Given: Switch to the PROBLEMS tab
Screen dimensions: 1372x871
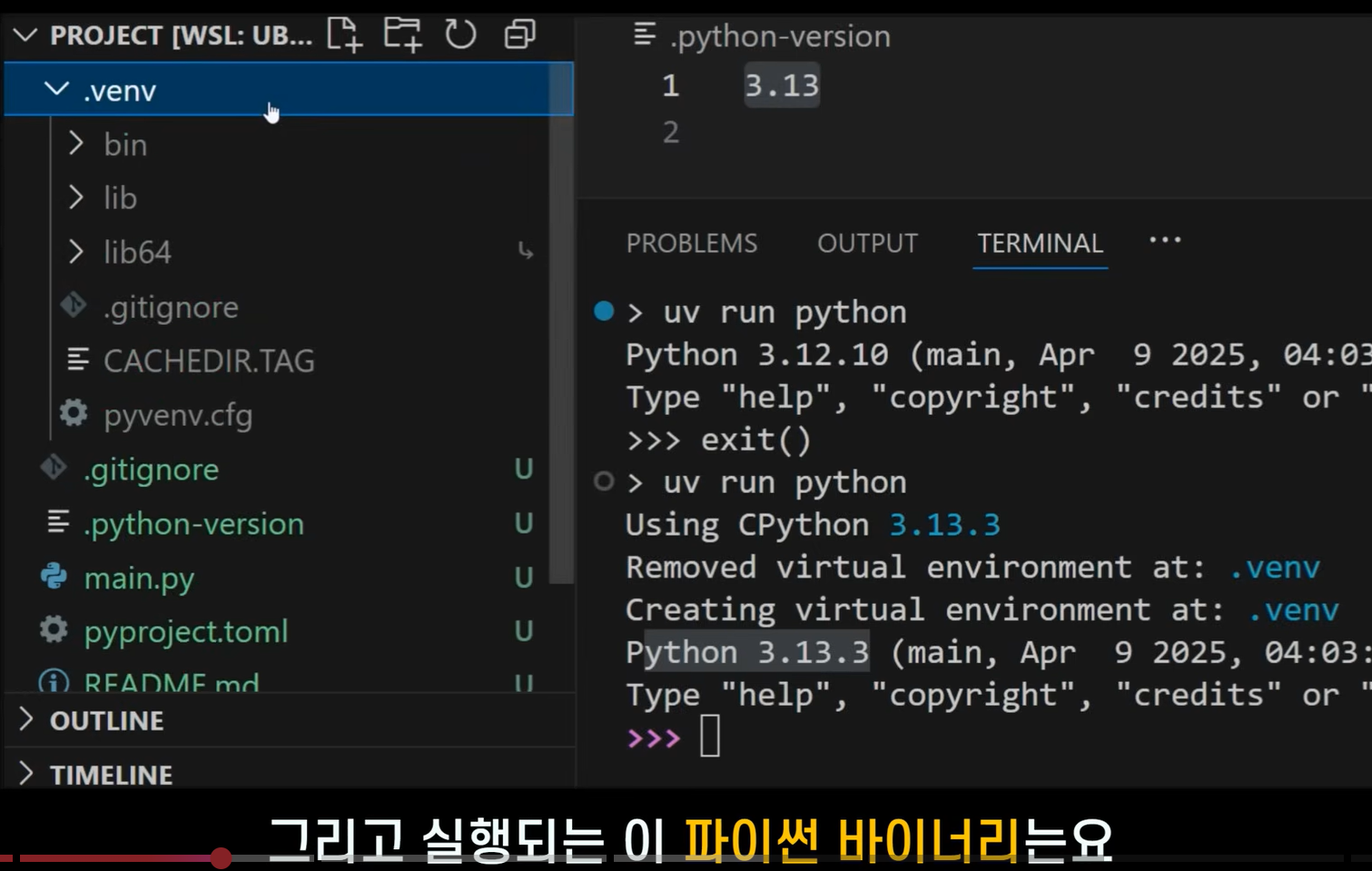Looking at the screenshot, I should pos(691,242).
